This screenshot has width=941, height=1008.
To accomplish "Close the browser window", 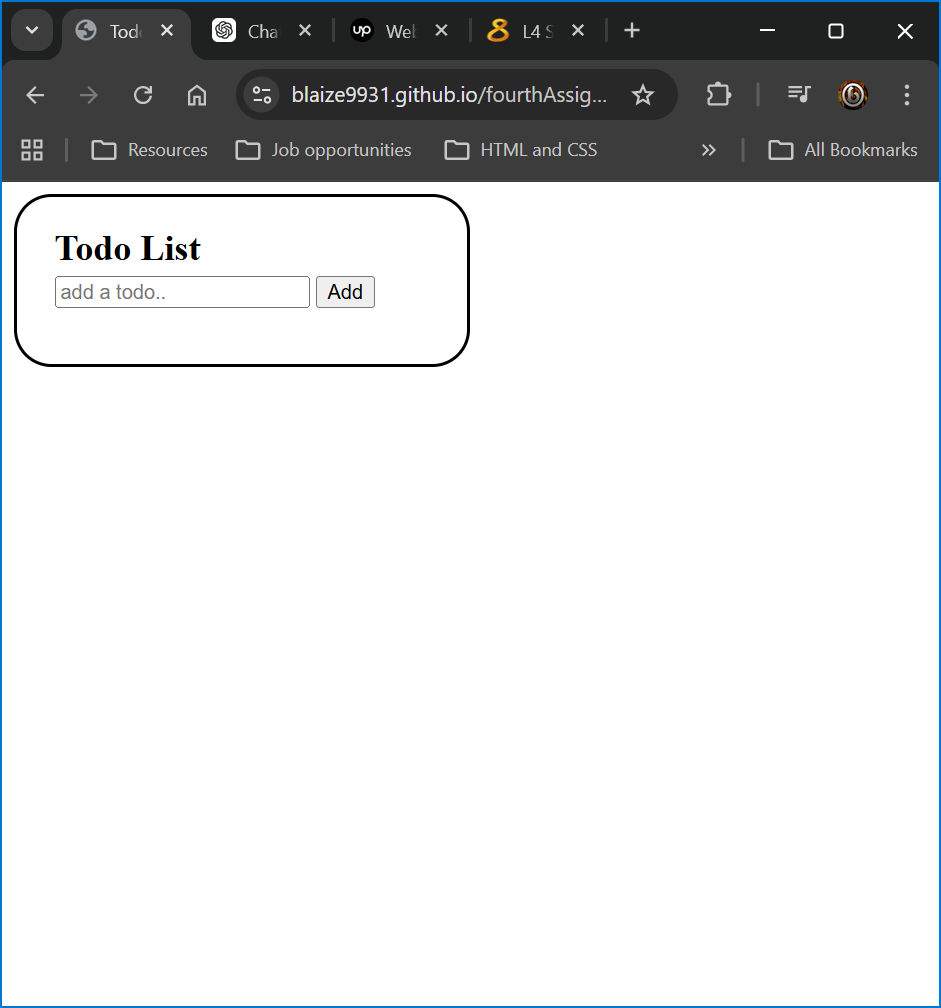I will (904, 30).
